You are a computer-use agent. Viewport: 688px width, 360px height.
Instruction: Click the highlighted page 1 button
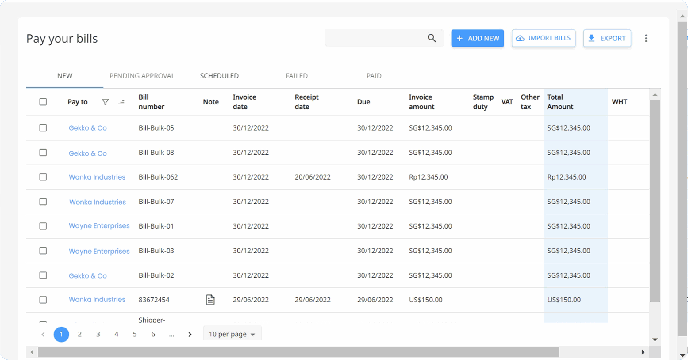tap(61, 335)
